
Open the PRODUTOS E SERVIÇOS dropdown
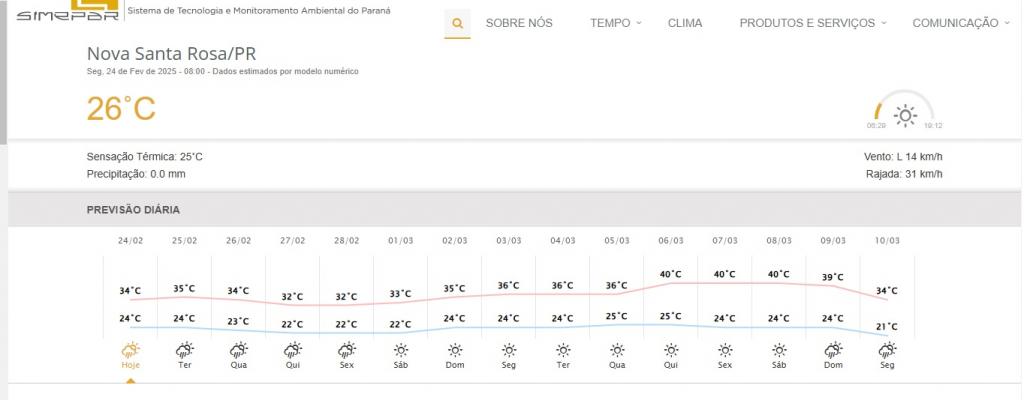[x=812, y=23]
